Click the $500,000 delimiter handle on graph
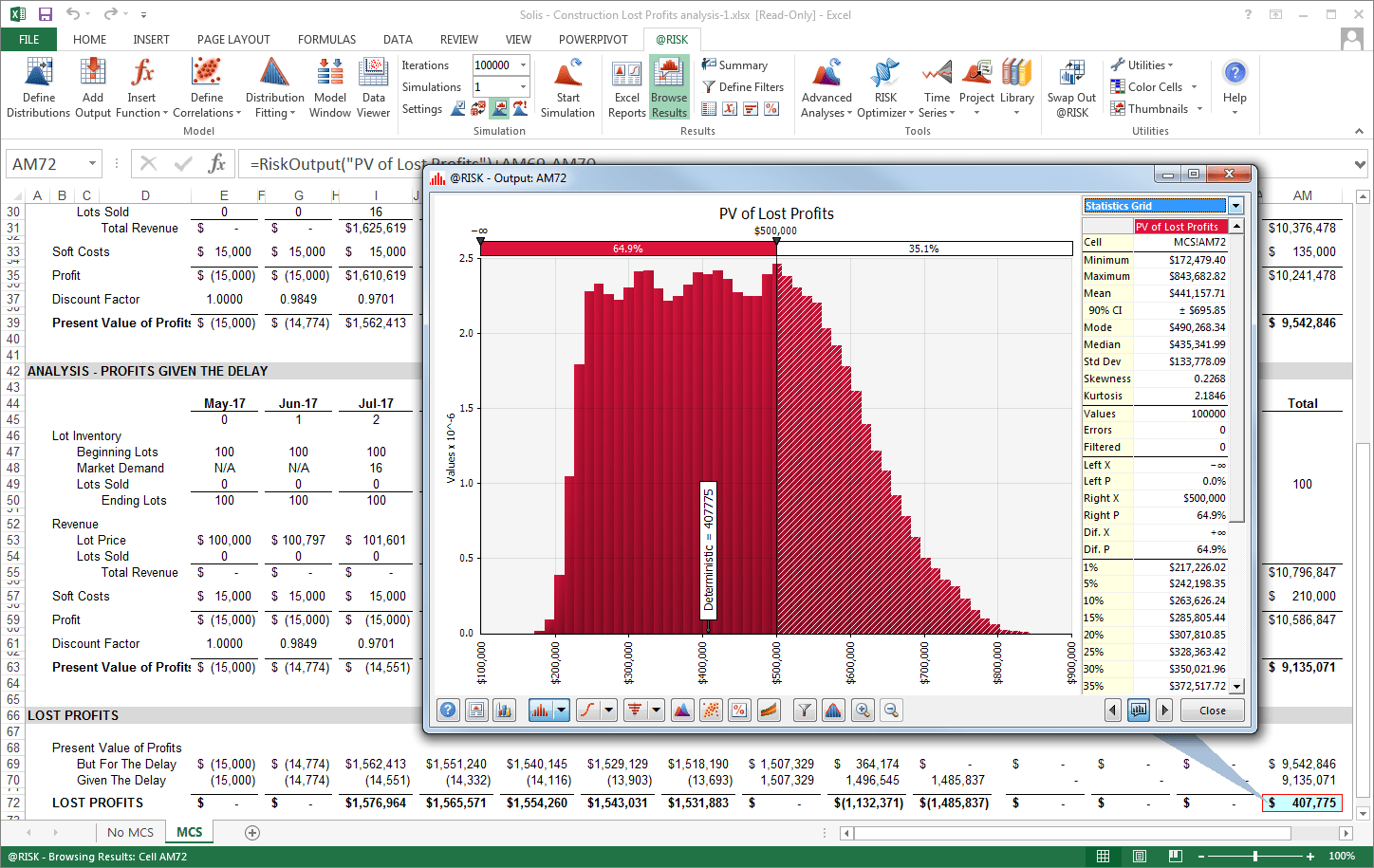This screenshot has width=1374, height=868. point(776,244)
